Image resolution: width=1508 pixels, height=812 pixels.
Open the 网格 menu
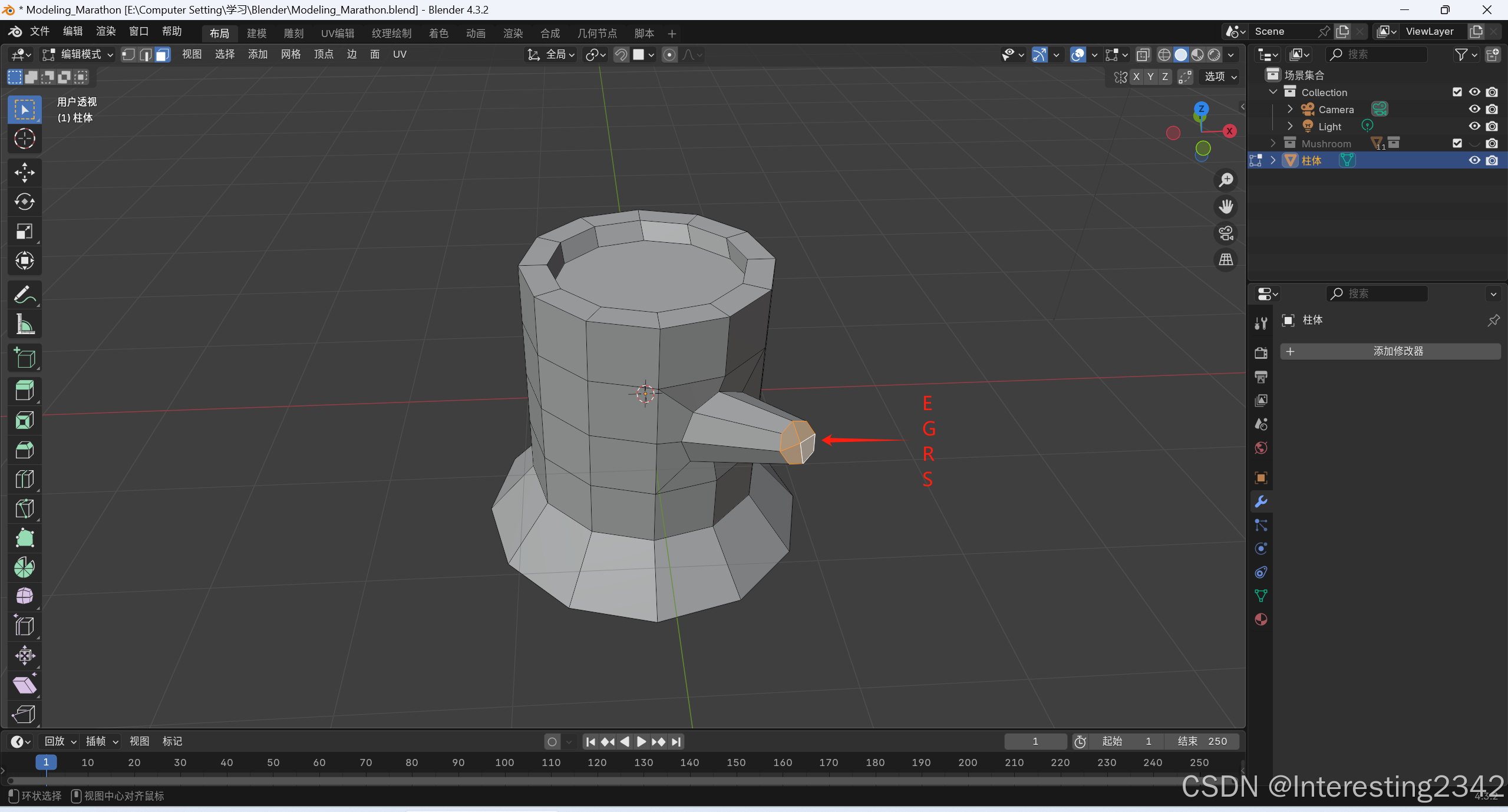tap(291, 55)
